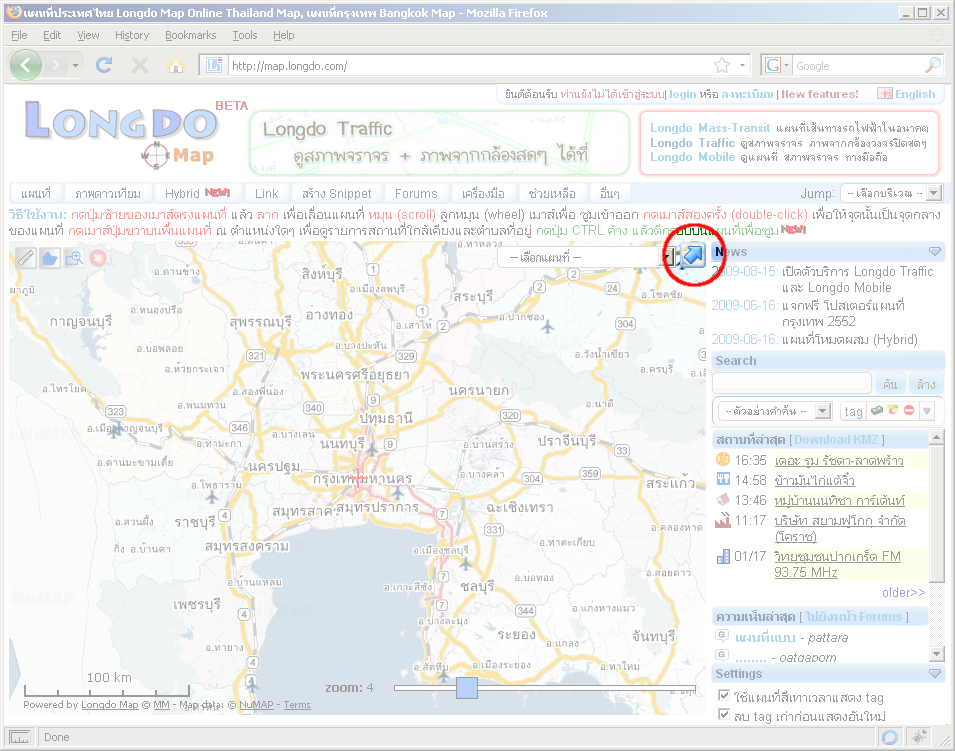Open the Tools menu
Image resolution: width=955 pixels, height=751 pixels.
245,35
